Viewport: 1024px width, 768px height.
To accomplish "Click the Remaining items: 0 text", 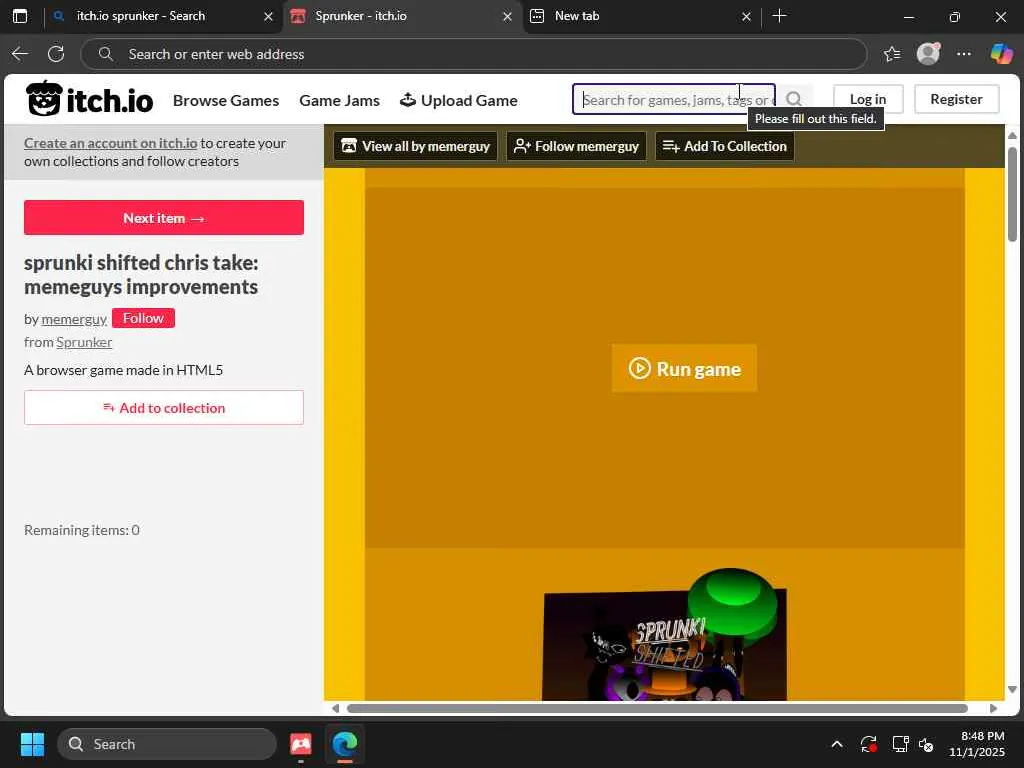I will pos(82,530).
